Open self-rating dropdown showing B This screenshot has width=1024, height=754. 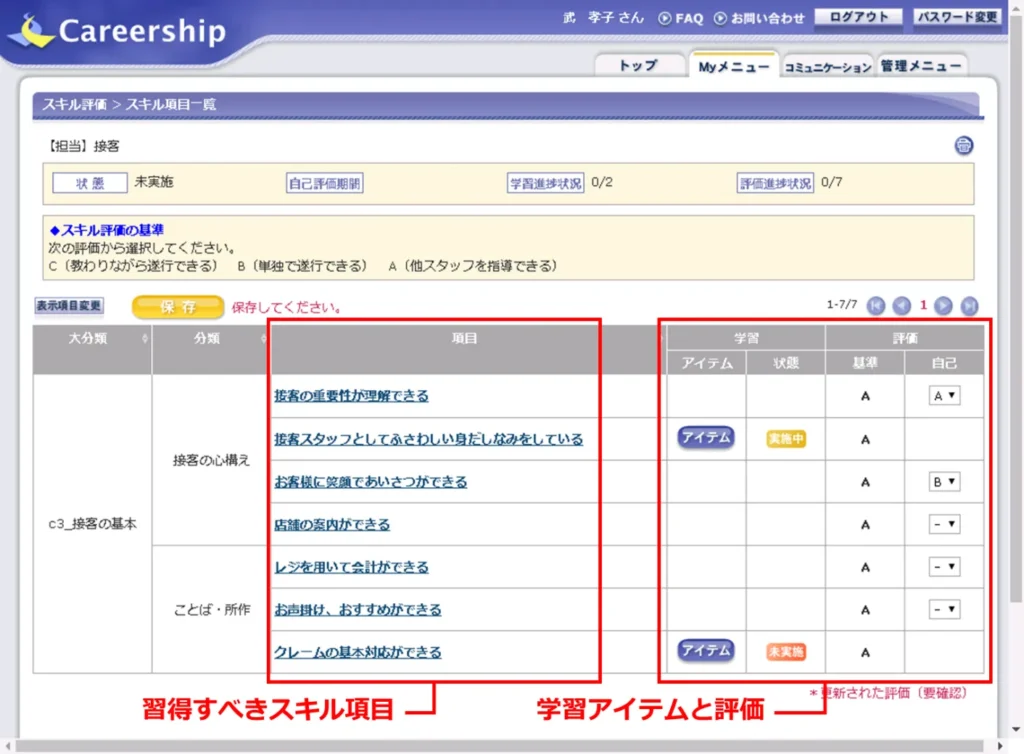[944, 481]
